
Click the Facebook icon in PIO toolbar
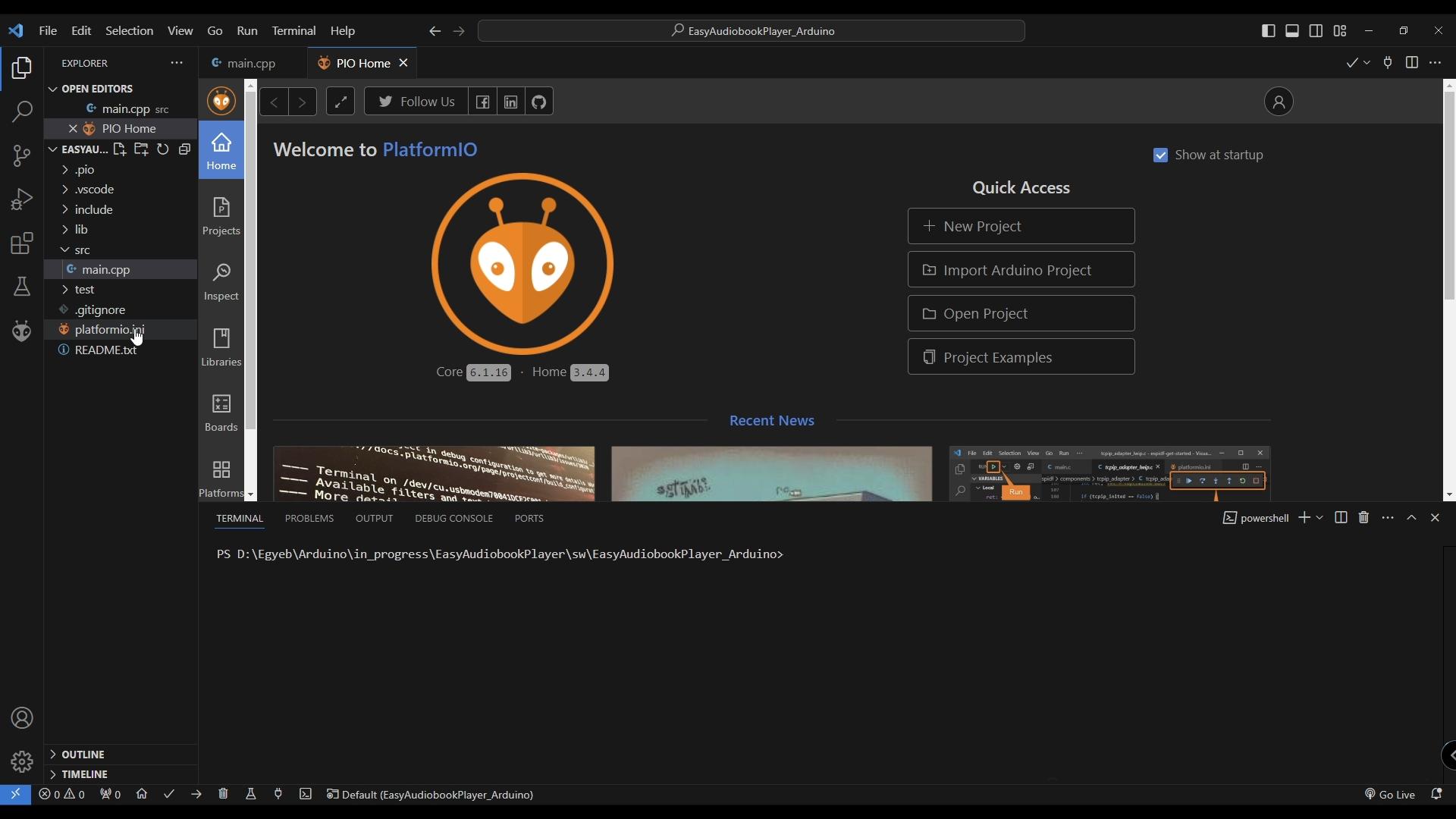pyautogui.click(x=483, y=102)
